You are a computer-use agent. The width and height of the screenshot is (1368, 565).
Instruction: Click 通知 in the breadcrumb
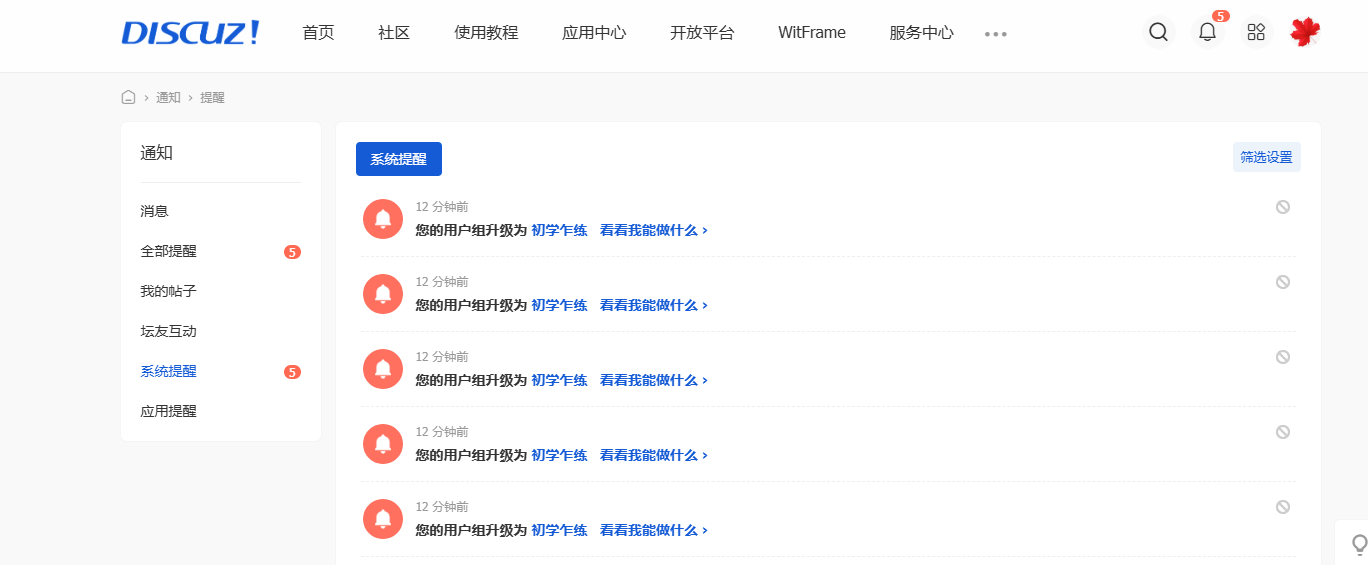click(x=168, y=97)
